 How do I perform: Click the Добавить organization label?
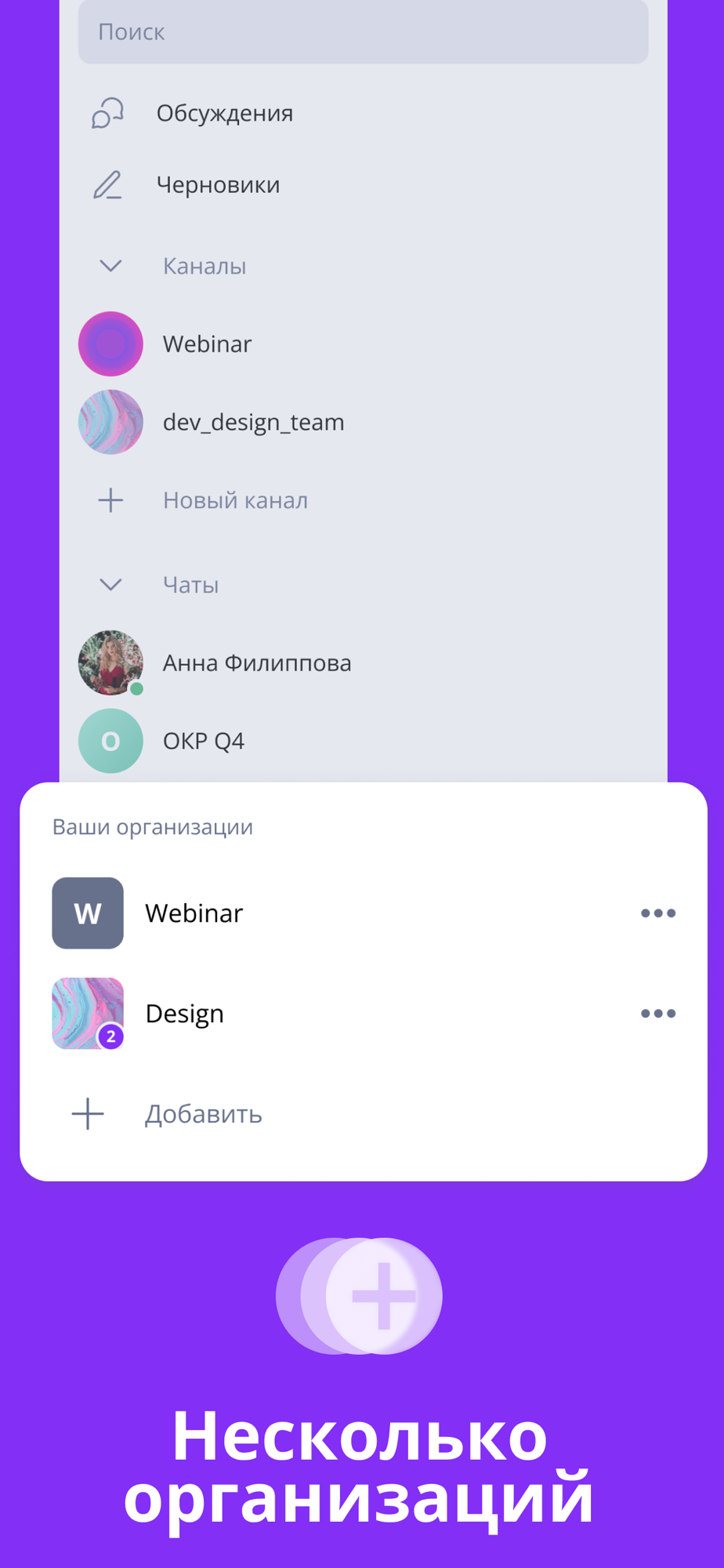[204, 1114]
